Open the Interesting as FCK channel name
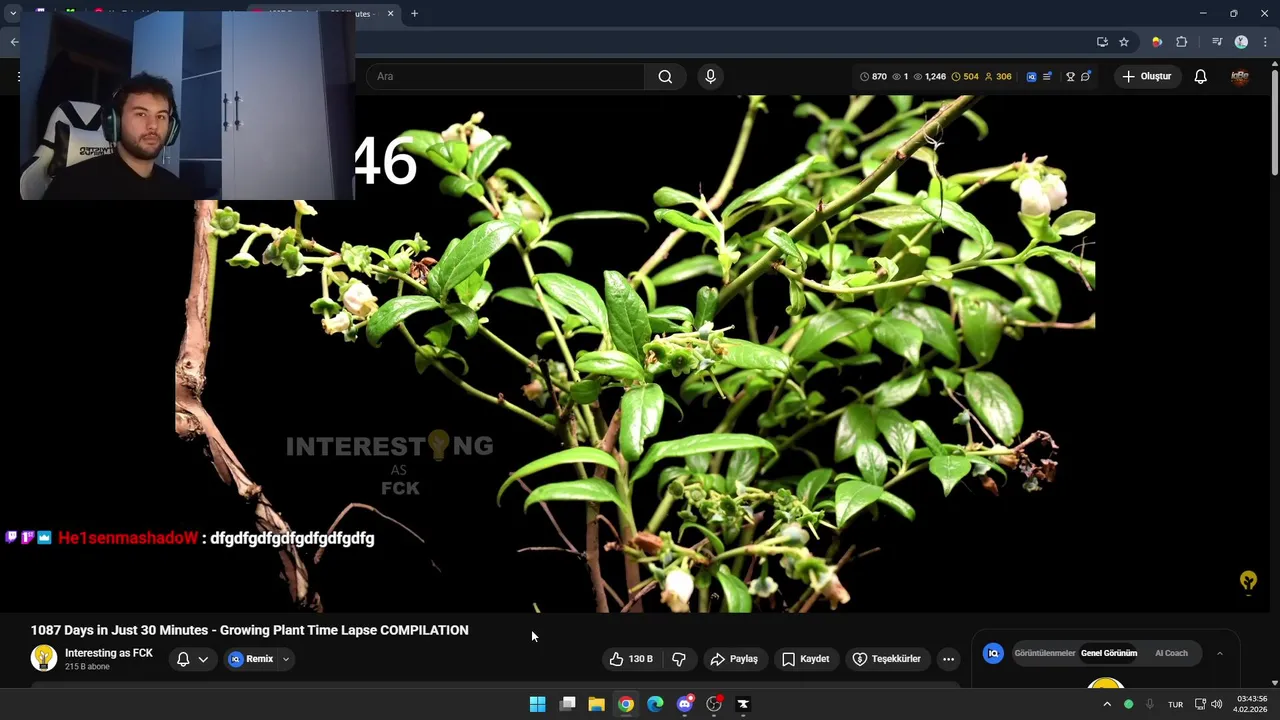Screen dimensions: 1280x720 (109, 653)
